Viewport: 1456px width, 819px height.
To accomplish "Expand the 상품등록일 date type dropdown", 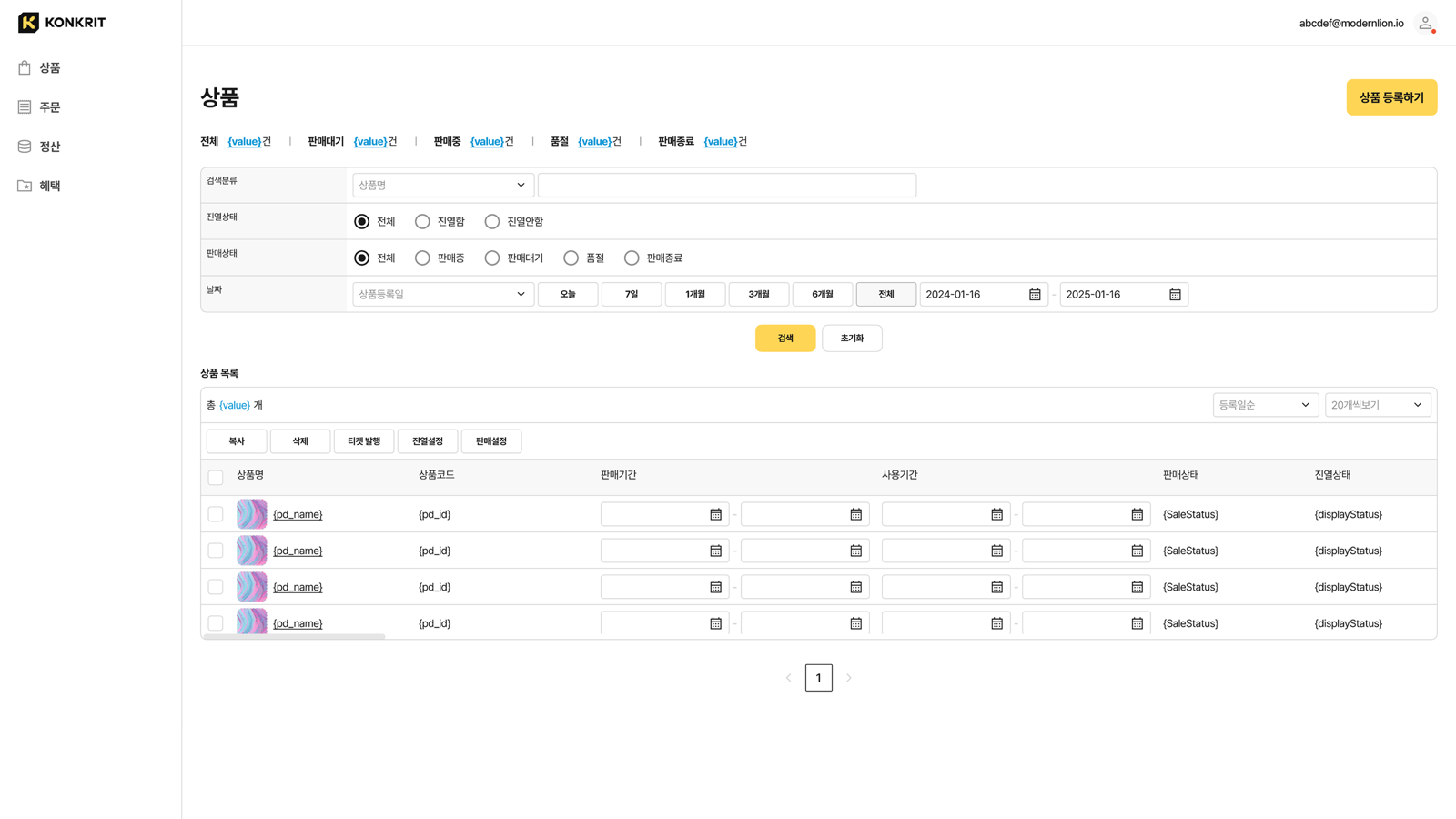I will tap(443, 294).
